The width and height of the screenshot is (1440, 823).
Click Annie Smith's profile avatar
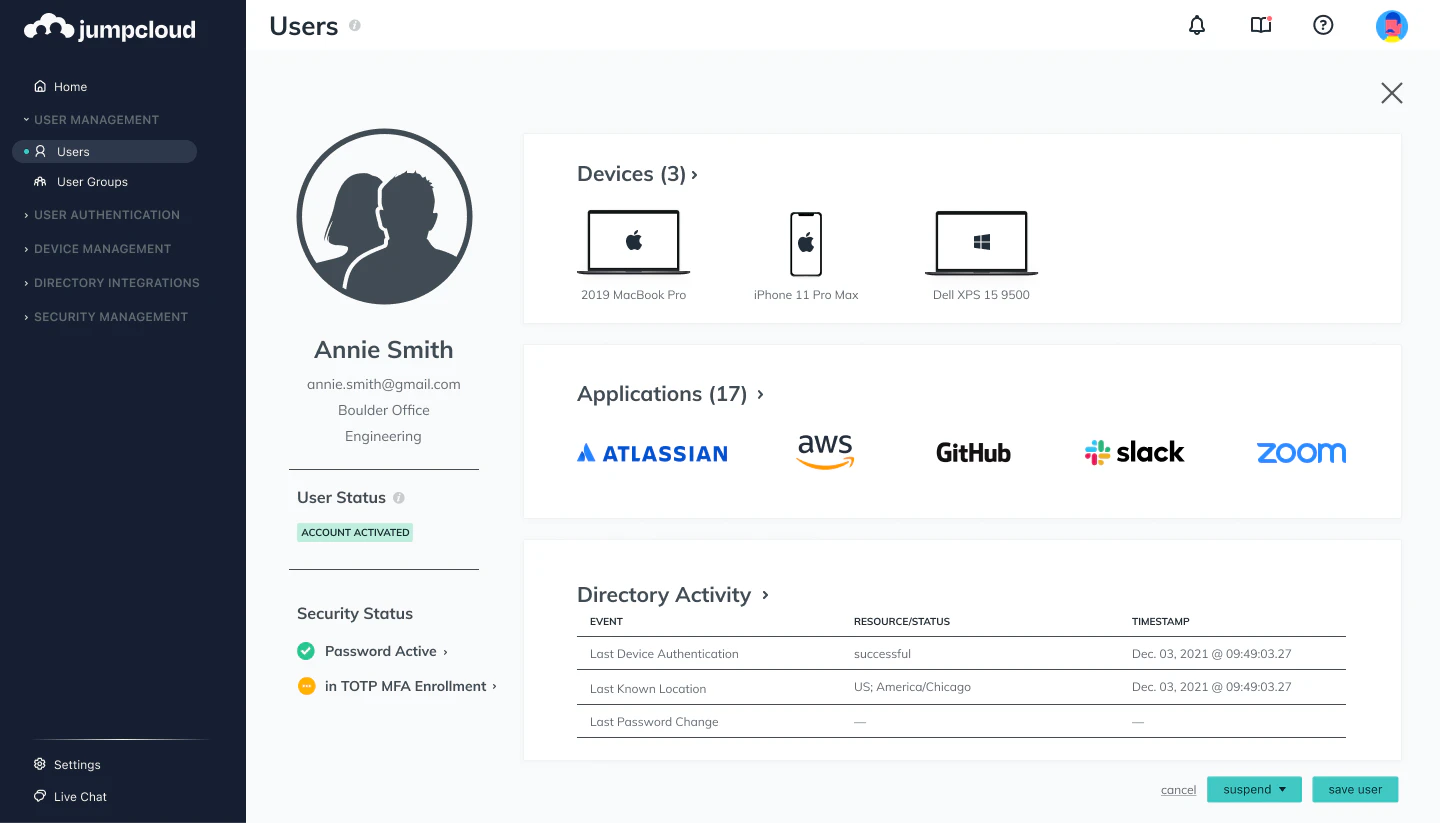(384, 216)
